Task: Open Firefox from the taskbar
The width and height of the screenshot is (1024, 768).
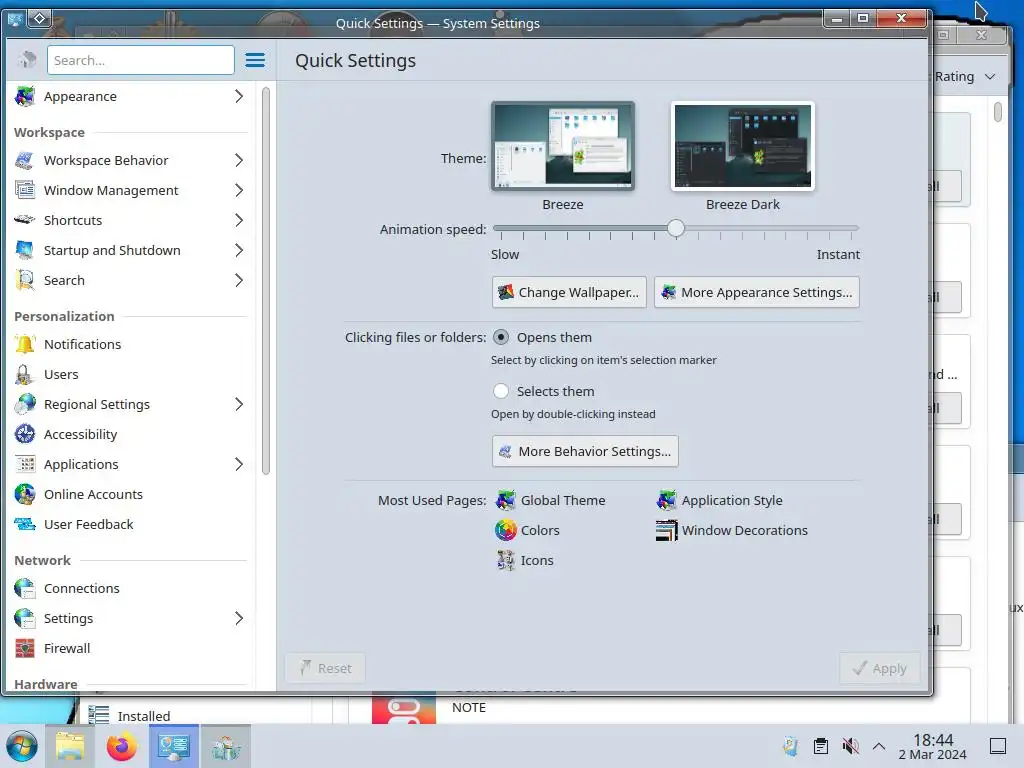Action: [x=121, y=746]
